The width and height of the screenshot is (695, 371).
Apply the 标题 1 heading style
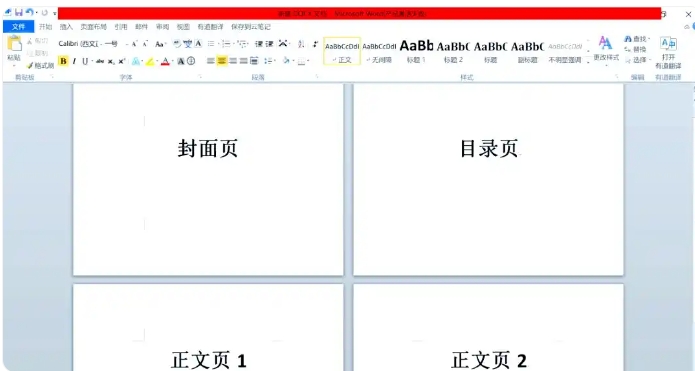(416, 51)
